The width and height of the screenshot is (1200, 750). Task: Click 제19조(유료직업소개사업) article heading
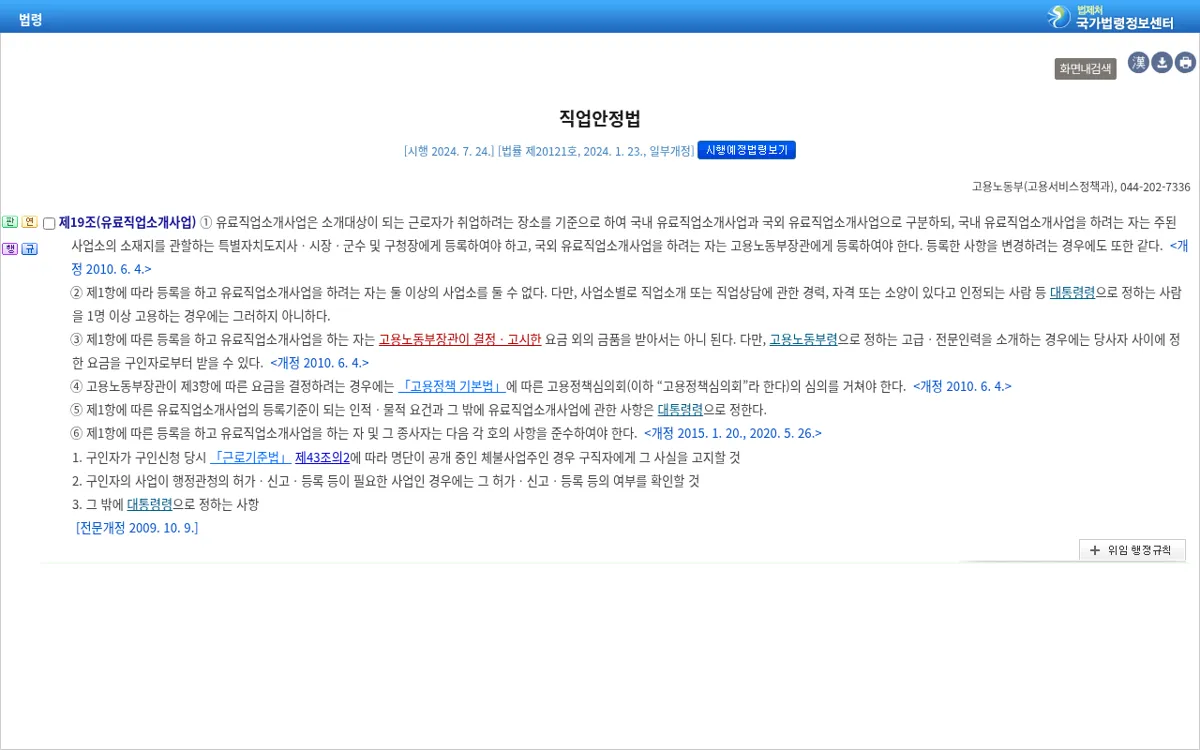click(127, 222)
